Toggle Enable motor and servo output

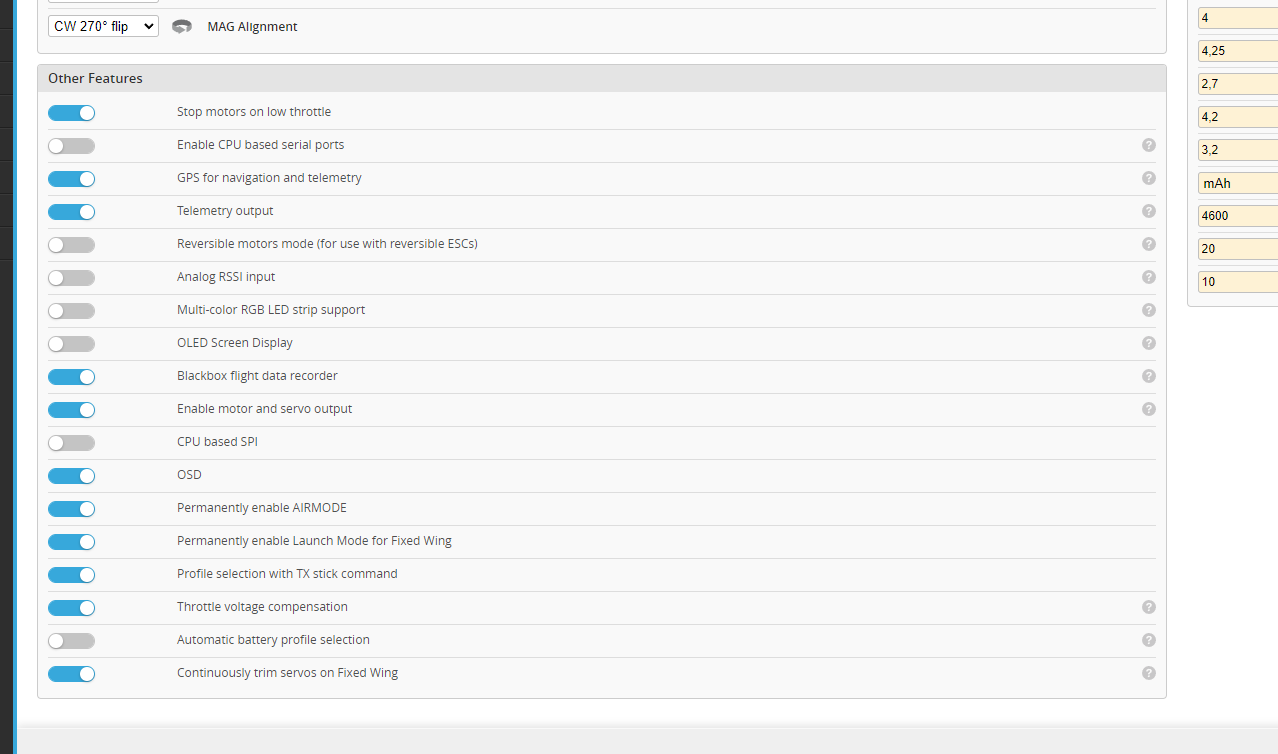(x=71, y=410)
